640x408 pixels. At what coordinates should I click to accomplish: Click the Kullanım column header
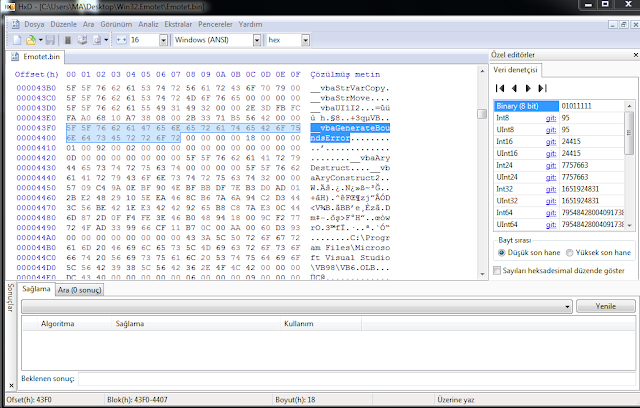click(320, 324)
